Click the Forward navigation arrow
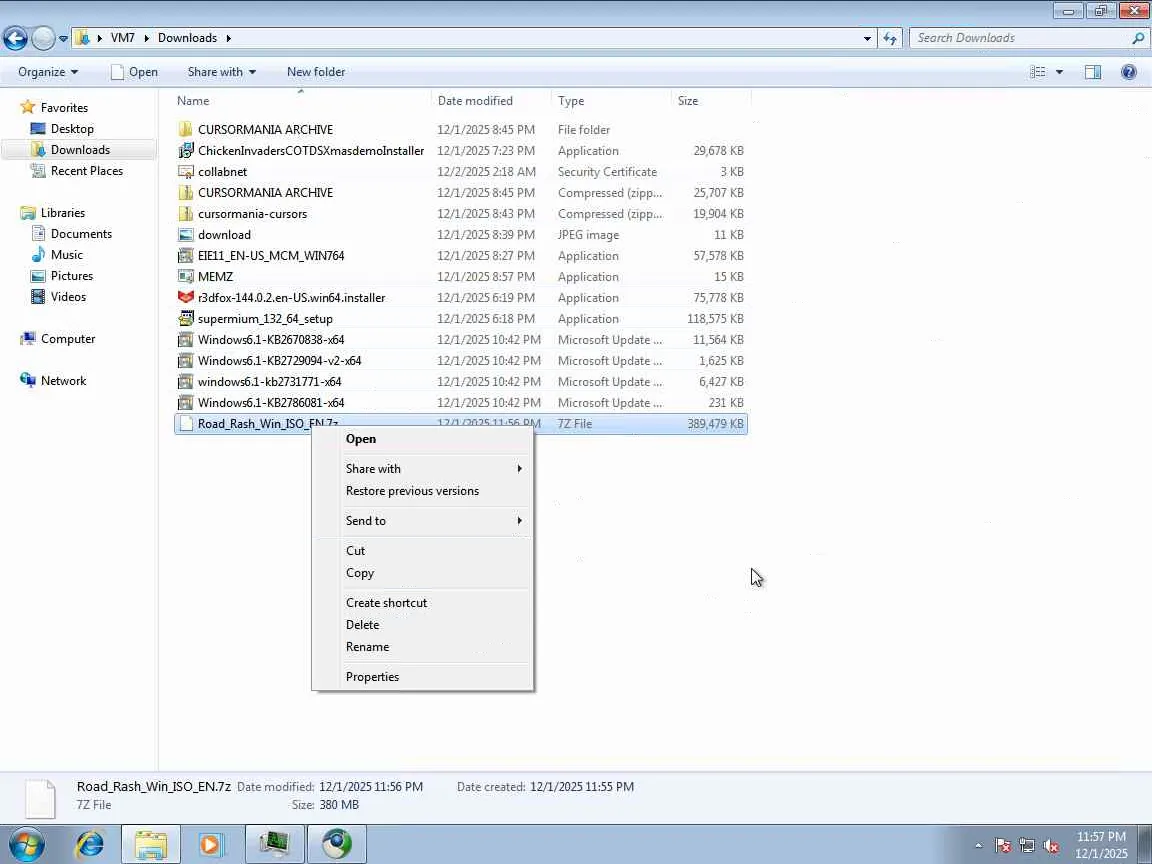The image size is (1152, 864). pyautogui.click(x=43, y=38)
